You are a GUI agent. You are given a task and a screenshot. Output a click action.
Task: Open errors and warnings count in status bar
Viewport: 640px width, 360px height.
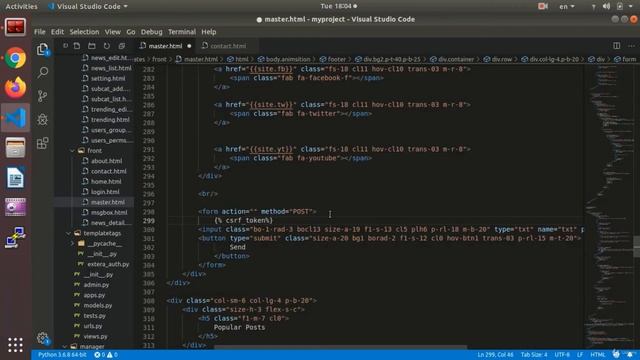(x=106, y=355)
